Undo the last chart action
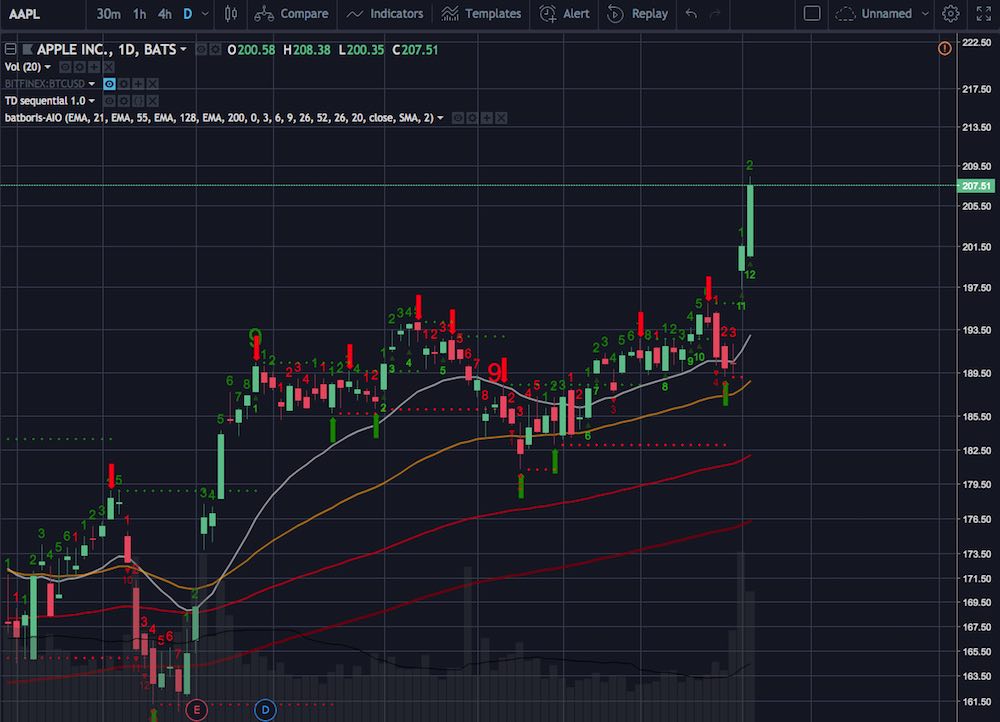Viewport: 1000px width, 722px height. pos(691,13)
